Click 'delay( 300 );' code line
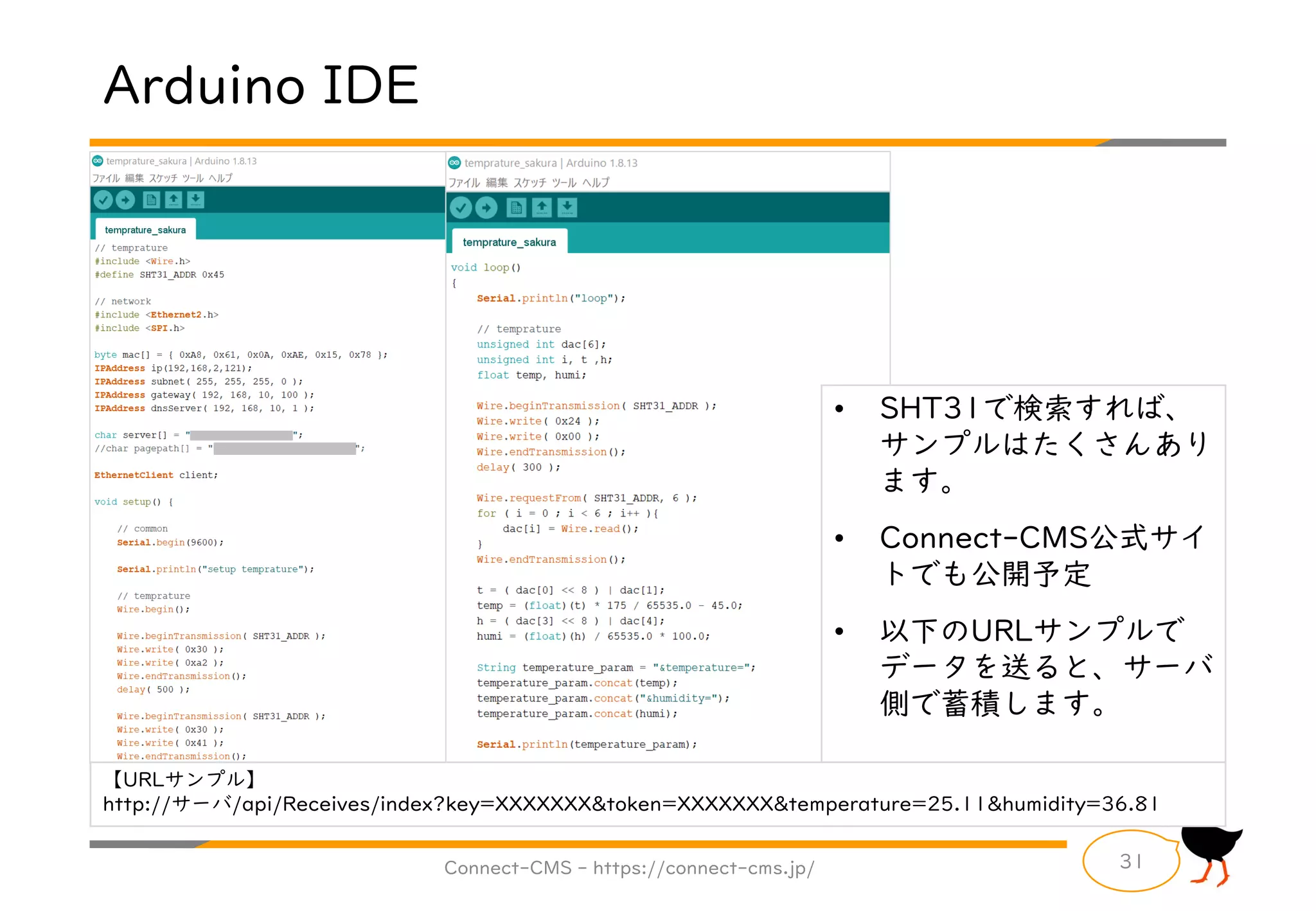The width and height of the screenshot is (1316, 911). point(519,468)
